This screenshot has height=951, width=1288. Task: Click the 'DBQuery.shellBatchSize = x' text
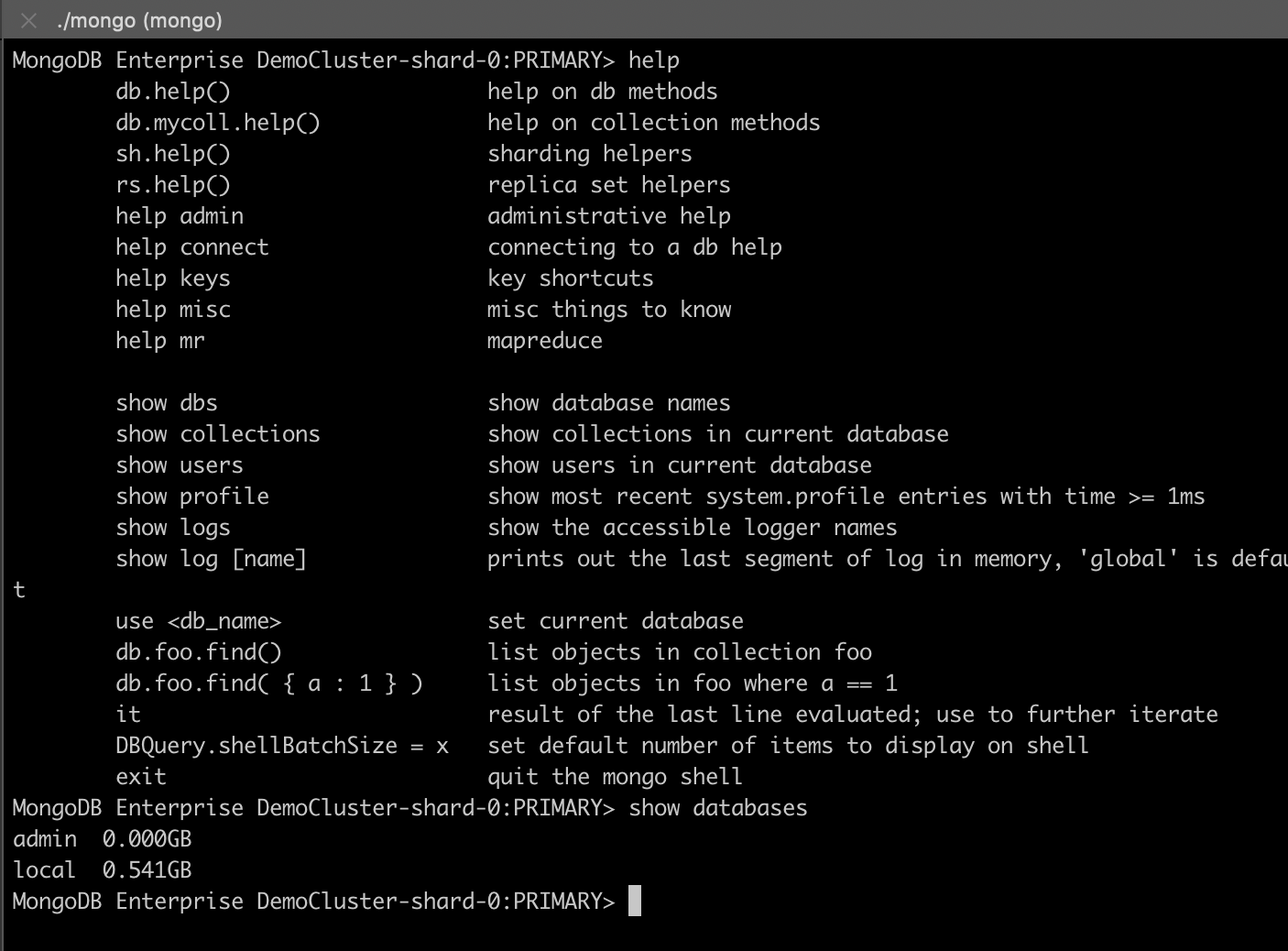282,746
